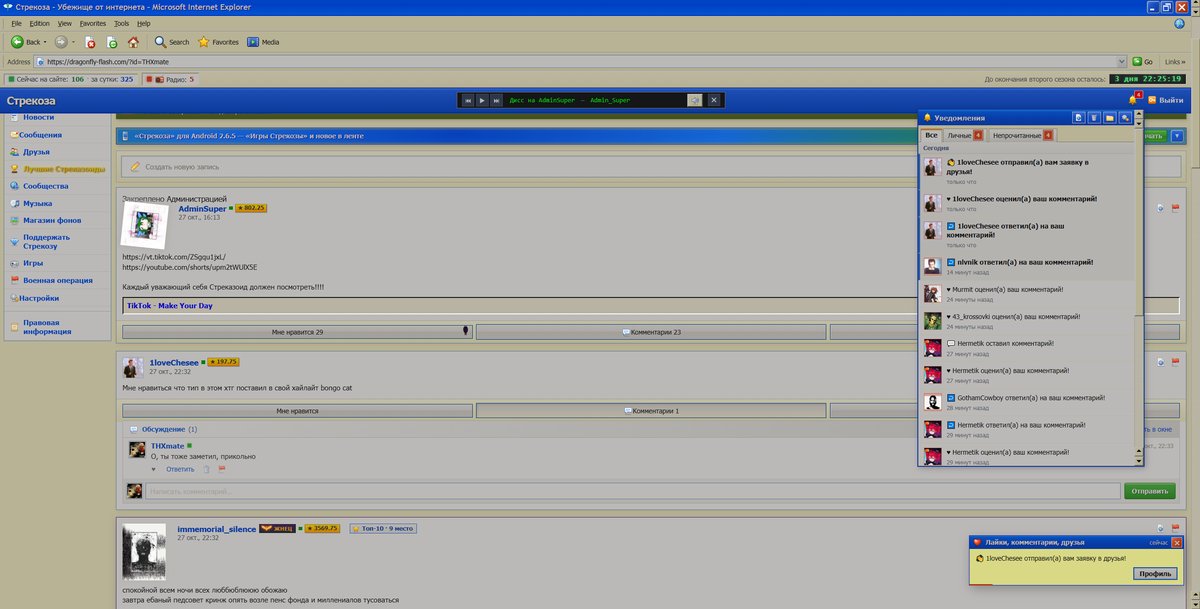Click the trash icon in Уведомления header
This screenshot has height=609, width=1200.
(1094, 117)
